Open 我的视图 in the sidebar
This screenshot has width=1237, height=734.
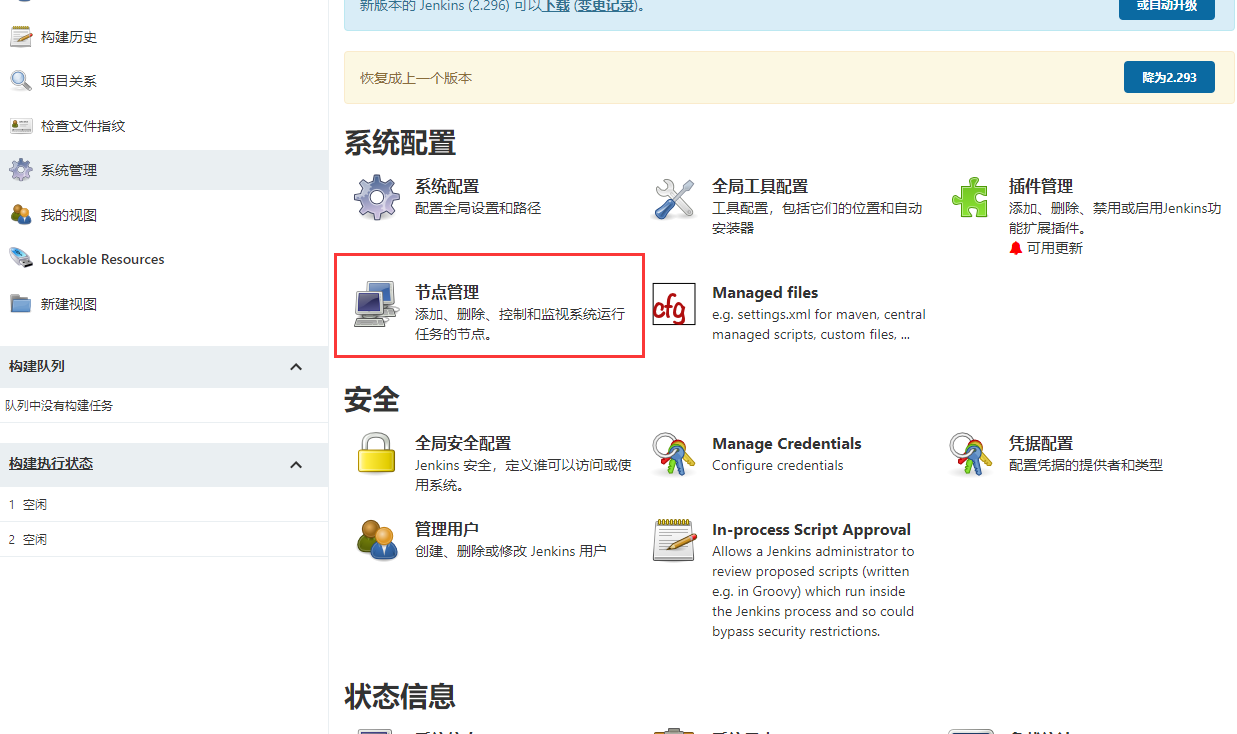69,215
